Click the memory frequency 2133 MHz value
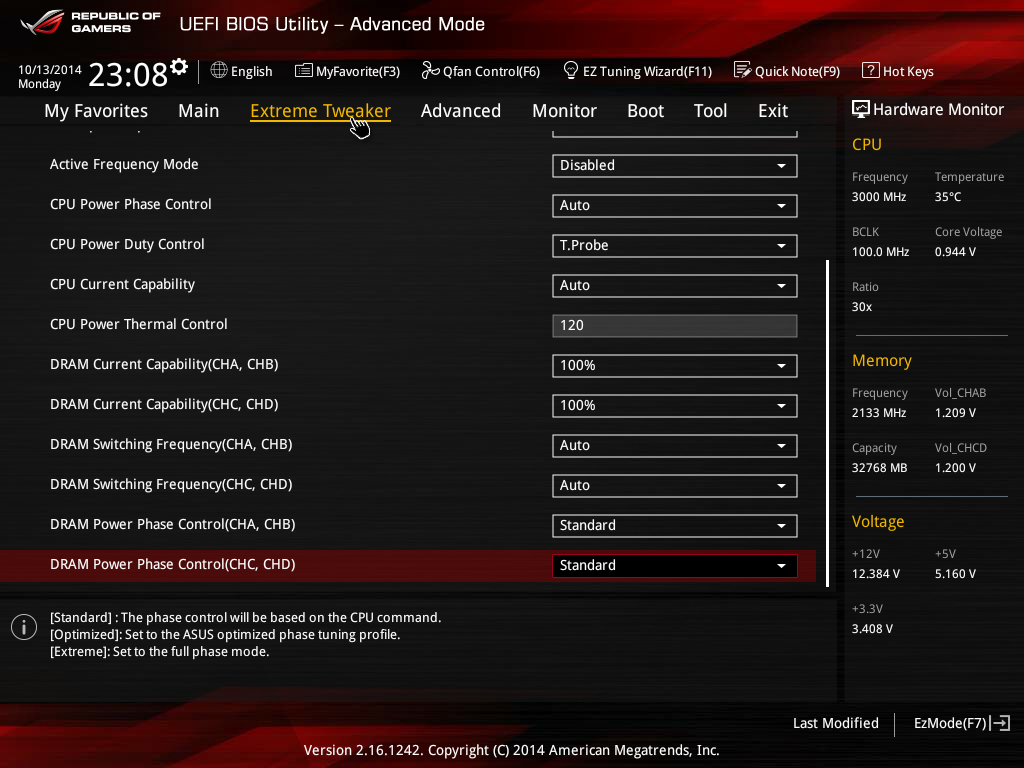The image size is (1024, 768). coord(879,413)
